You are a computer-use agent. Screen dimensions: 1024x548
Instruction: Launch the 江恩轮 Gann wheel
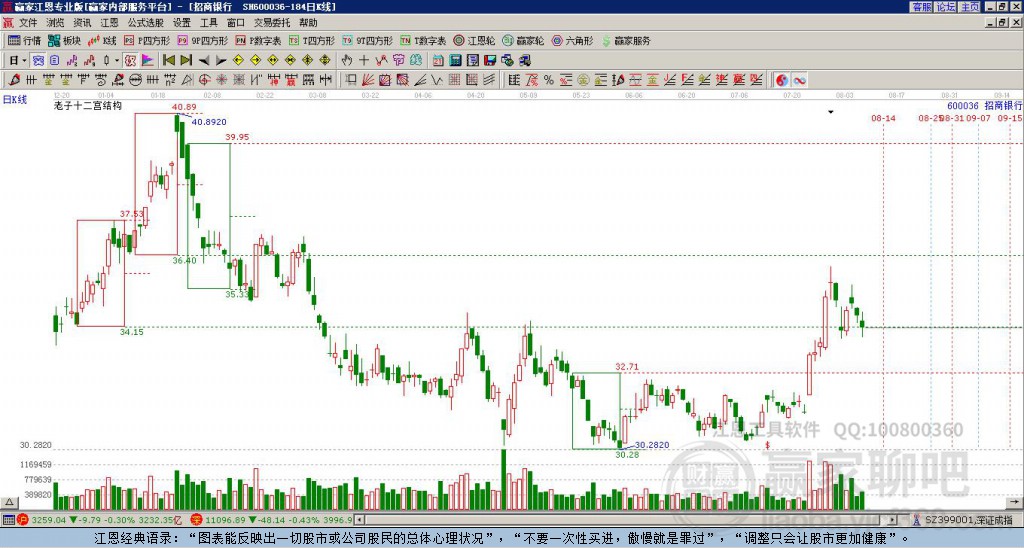click(x=474, y=40)
